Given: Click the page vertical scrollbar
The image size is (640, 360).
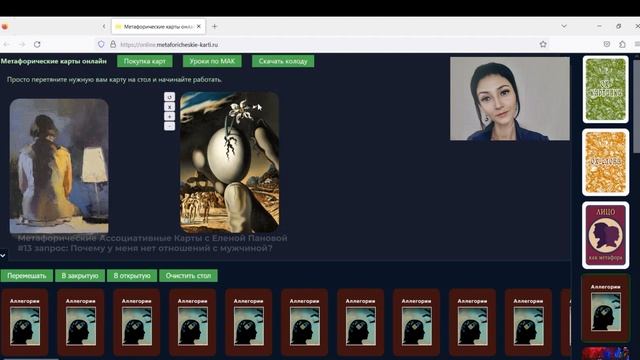Looking at the screenshot, I should click(x=636, y=106).
